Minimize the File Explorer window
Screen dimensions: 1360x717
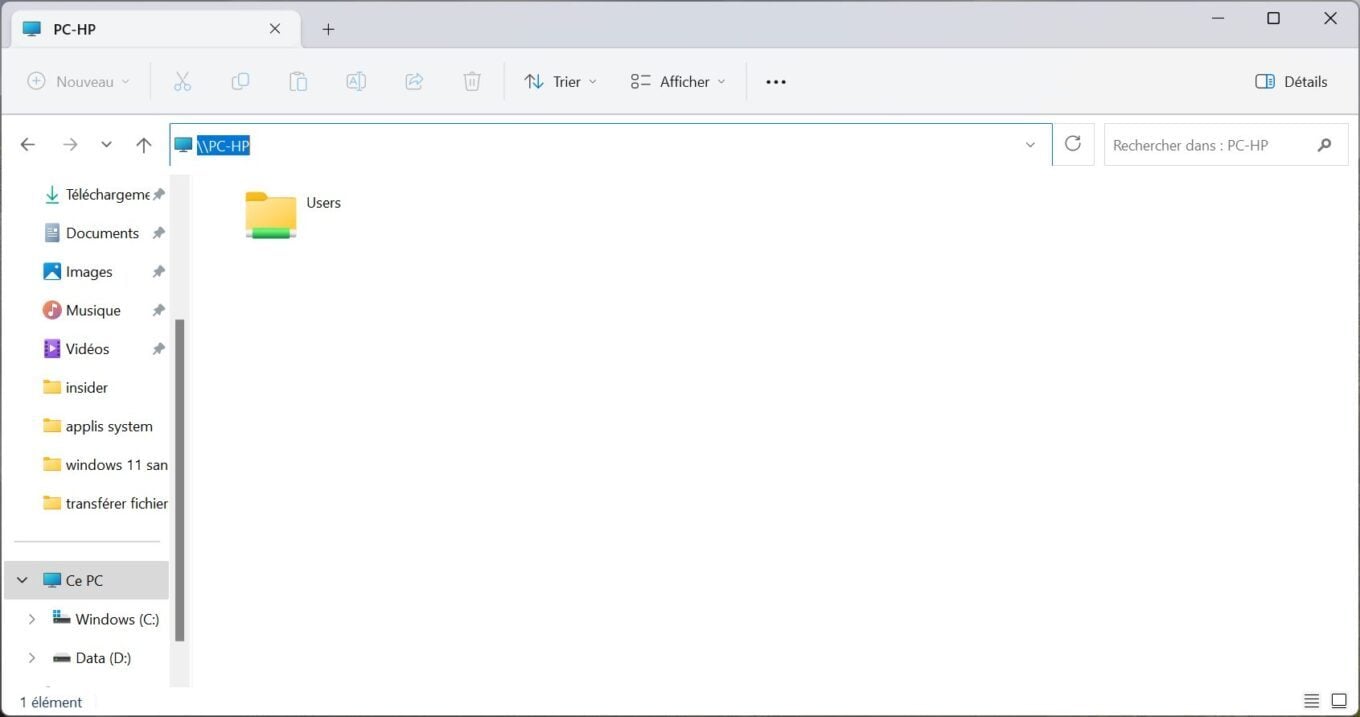tap(1217, 18)
